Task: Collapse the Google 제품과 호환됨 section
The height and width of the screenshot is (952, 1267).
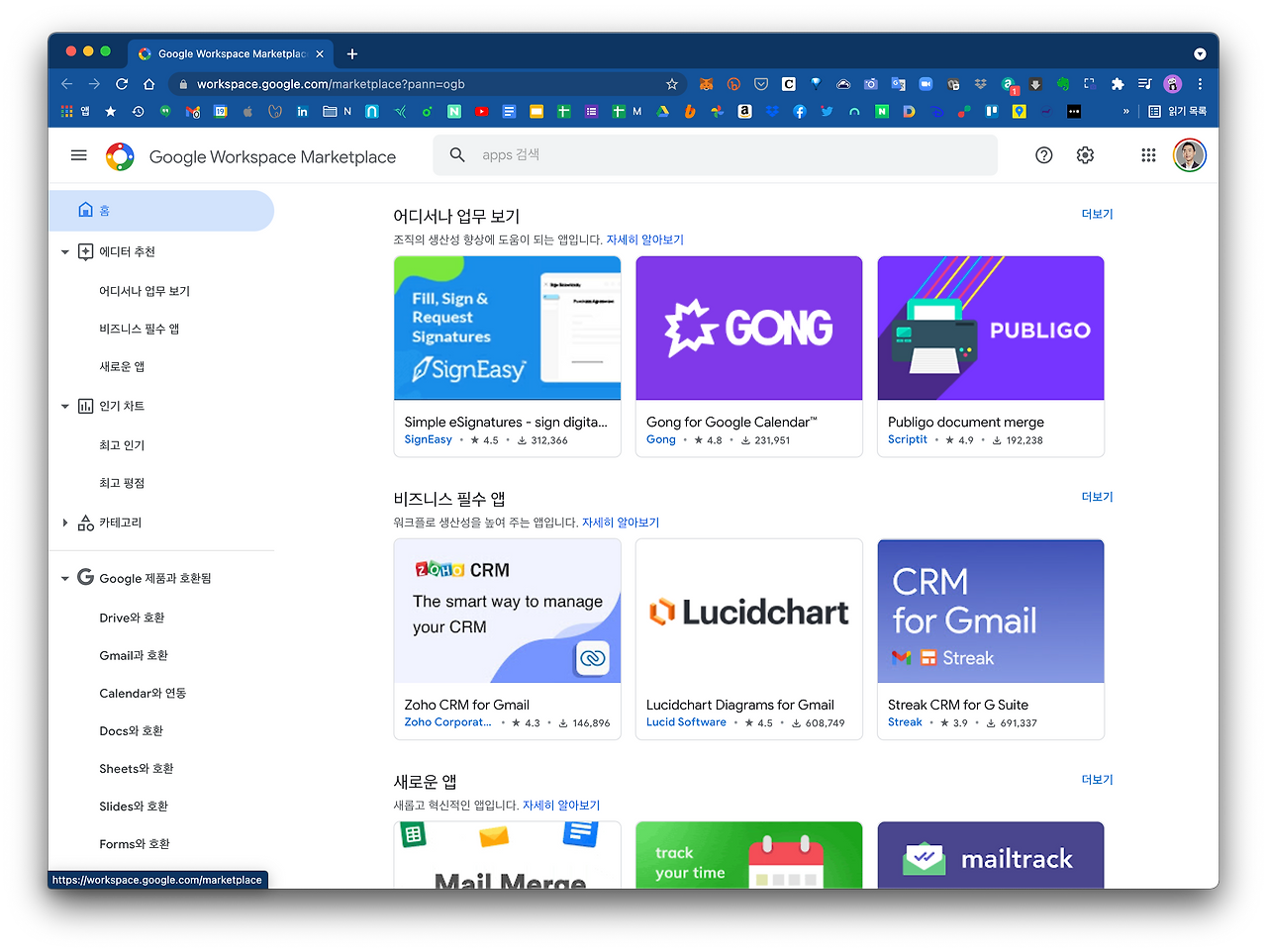Action: [x=65, y=579]
